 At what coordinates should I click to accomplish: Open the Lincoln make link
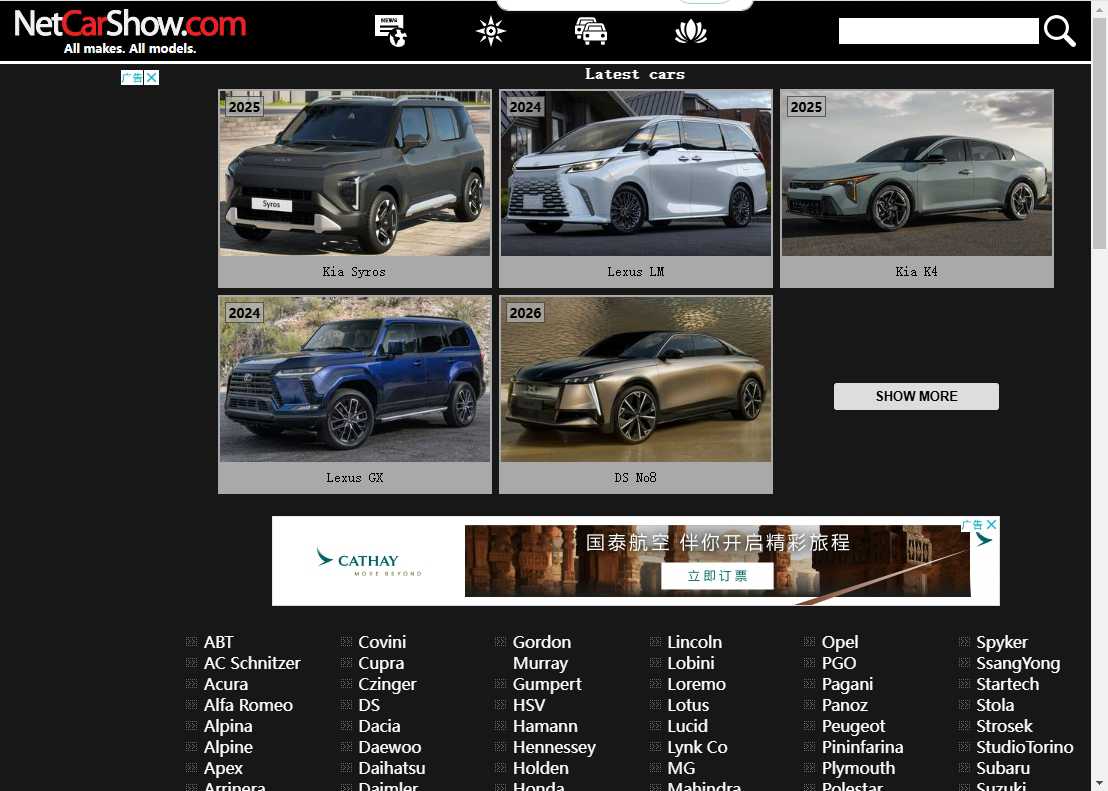(695, 642)
